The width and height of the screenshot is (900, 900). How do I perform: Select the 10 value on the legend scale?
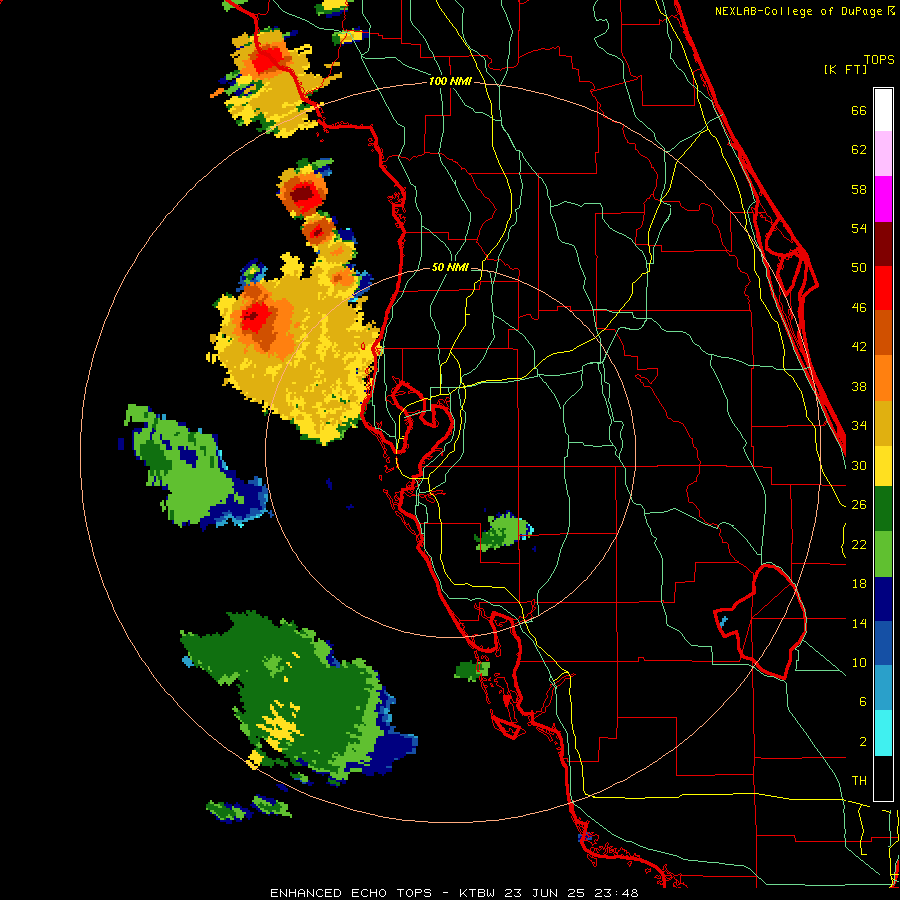click(859, 663)
